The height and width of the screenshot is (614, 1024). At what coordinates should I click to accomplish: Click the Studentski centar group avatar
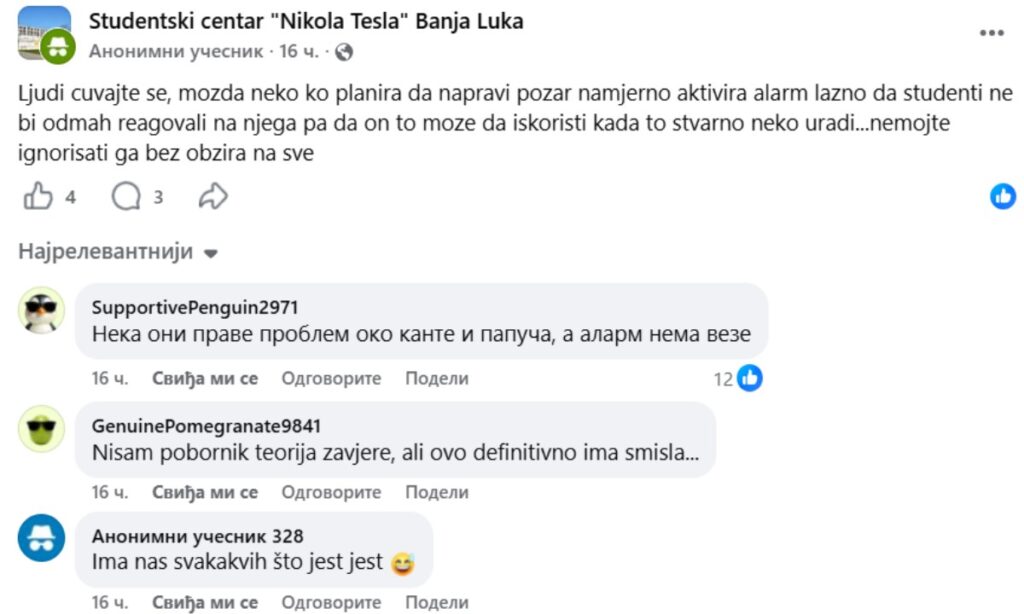tap(44, 34)
